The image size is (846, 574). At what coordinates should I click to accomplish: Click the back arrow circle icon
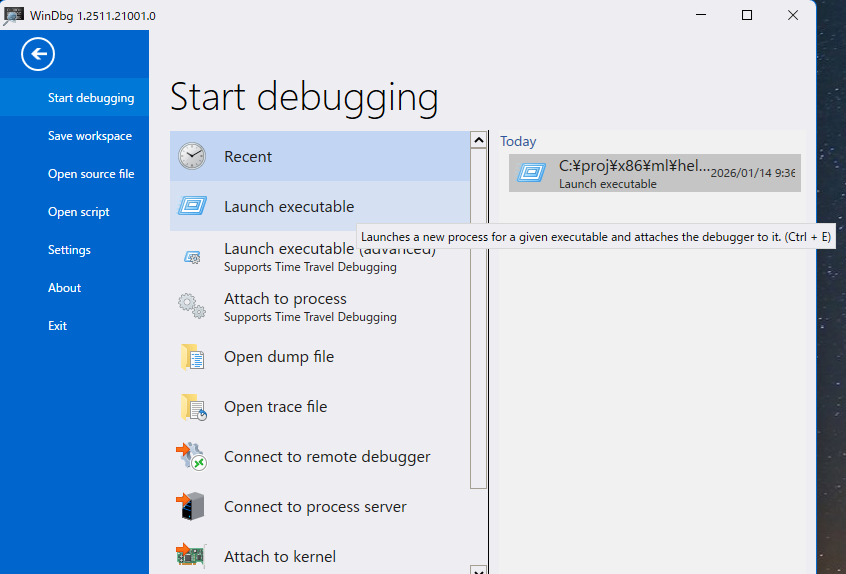pyautogui.click(x=38, y=54)
